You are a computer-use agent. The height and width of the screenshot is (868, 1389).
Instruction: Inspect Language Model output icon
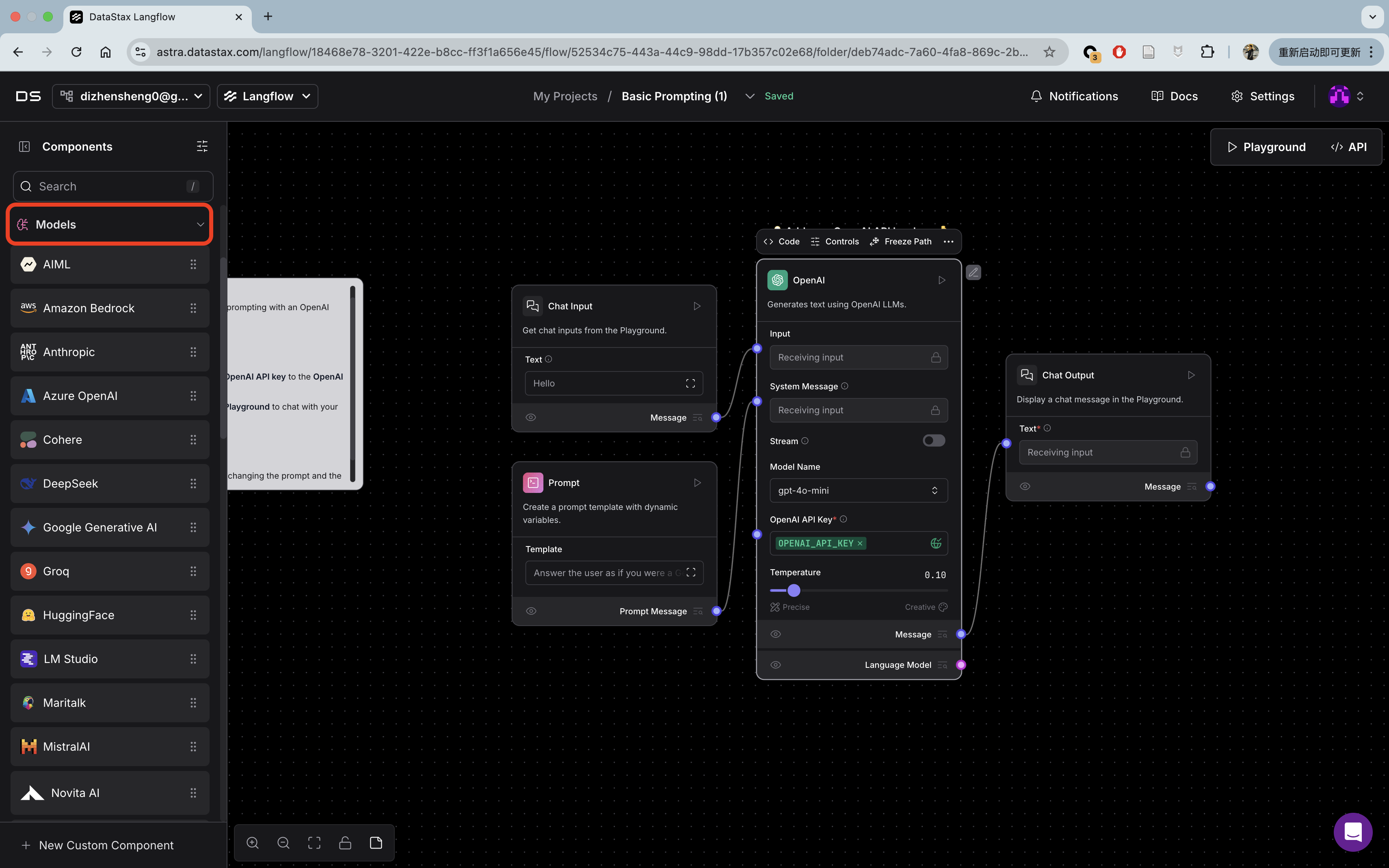pos(942,665)
